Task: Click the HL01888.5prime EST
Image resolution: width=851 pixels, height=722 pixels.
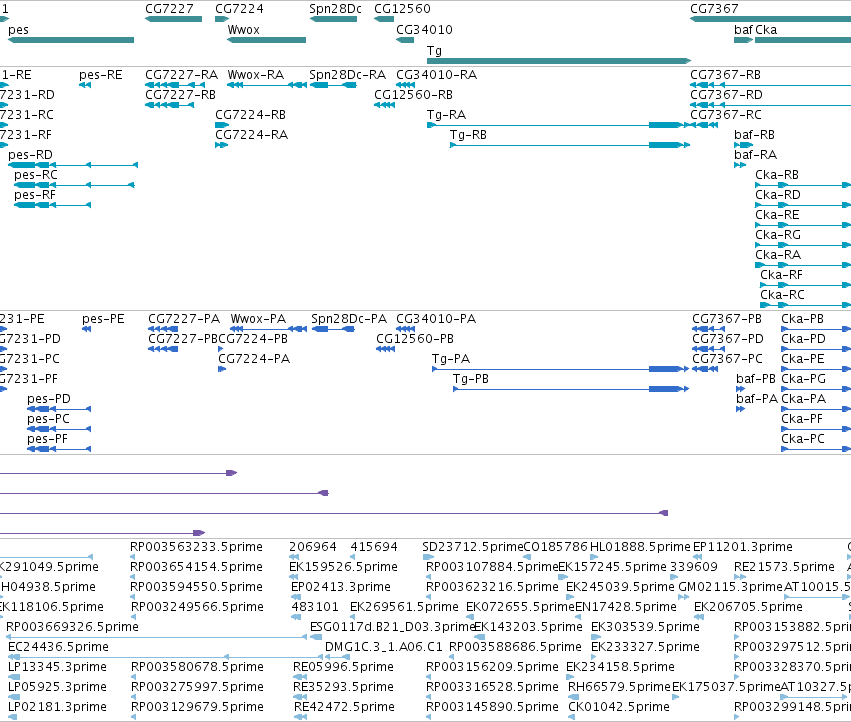Action: (594, 557)
